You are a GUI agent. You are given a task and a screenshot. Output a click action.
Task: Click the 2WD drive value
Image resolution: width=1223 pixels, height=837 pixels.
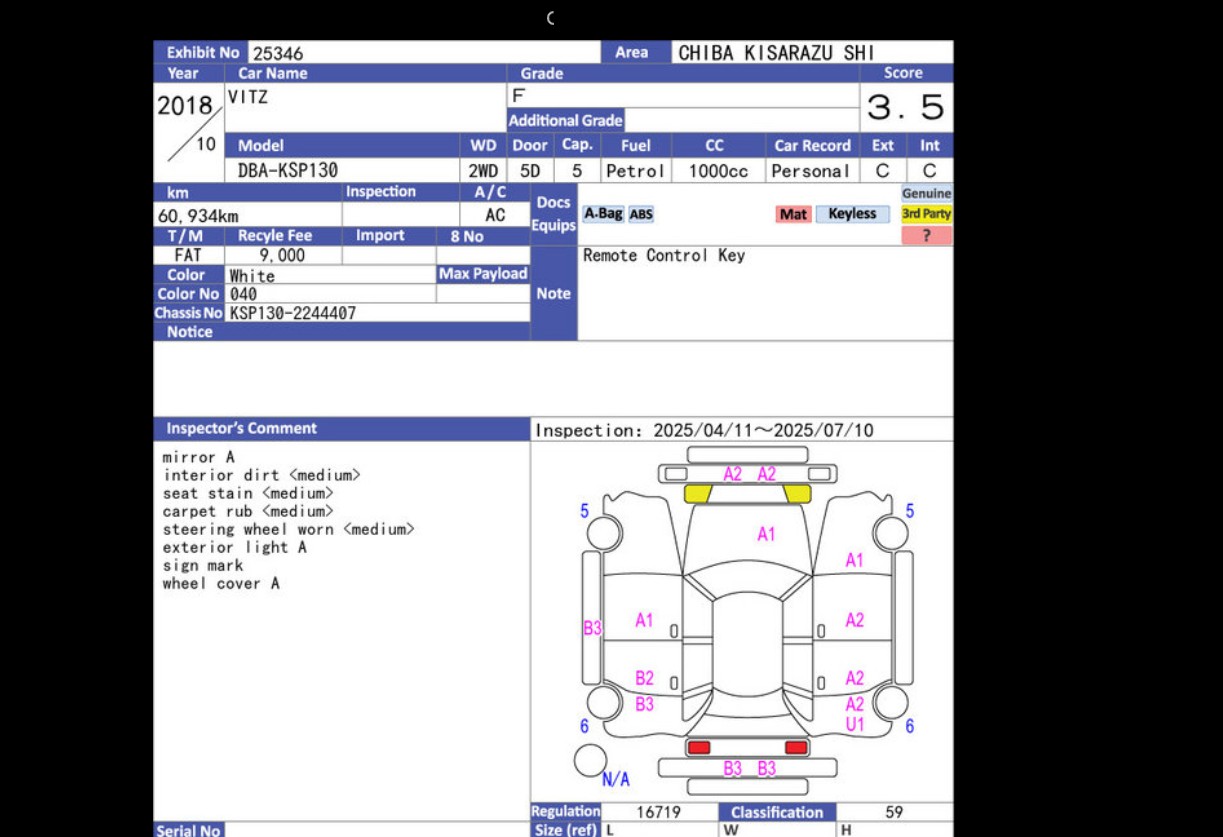(483, 171)
